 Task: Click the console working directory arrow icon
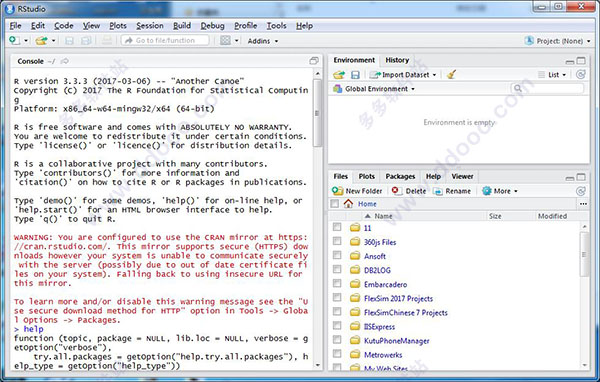point(65,61)
